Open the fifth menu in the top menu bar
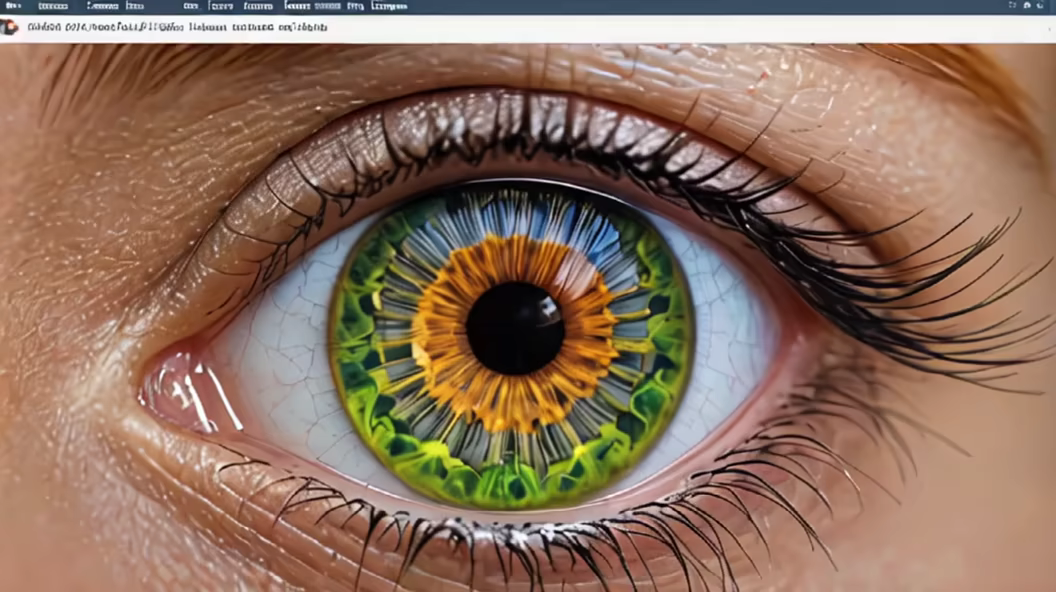 [x=190, y=6]
